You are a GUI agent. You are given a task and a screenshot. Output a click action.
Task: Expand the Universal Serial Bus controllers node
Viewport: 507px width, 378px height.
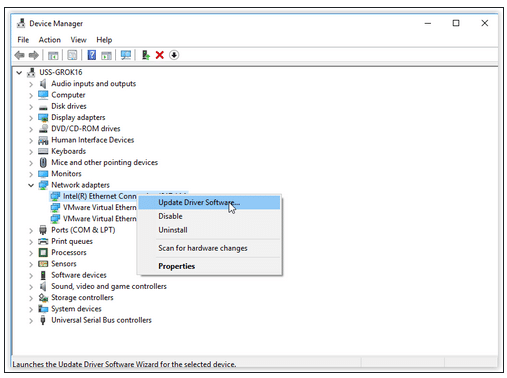point(31,321)
